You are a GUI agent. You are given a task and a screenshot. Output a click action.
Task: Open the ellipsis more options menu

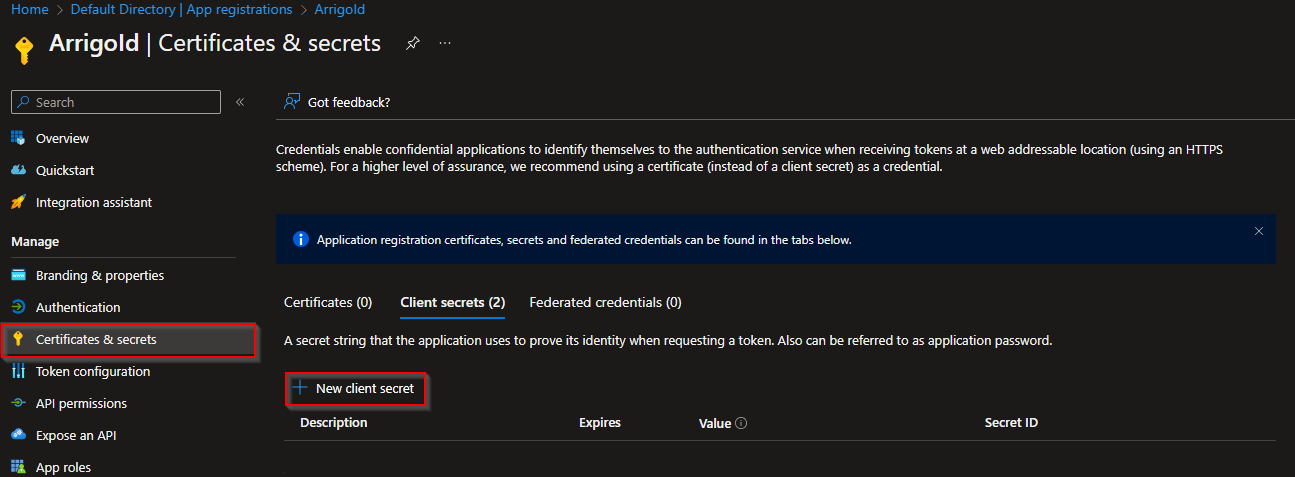445,44
